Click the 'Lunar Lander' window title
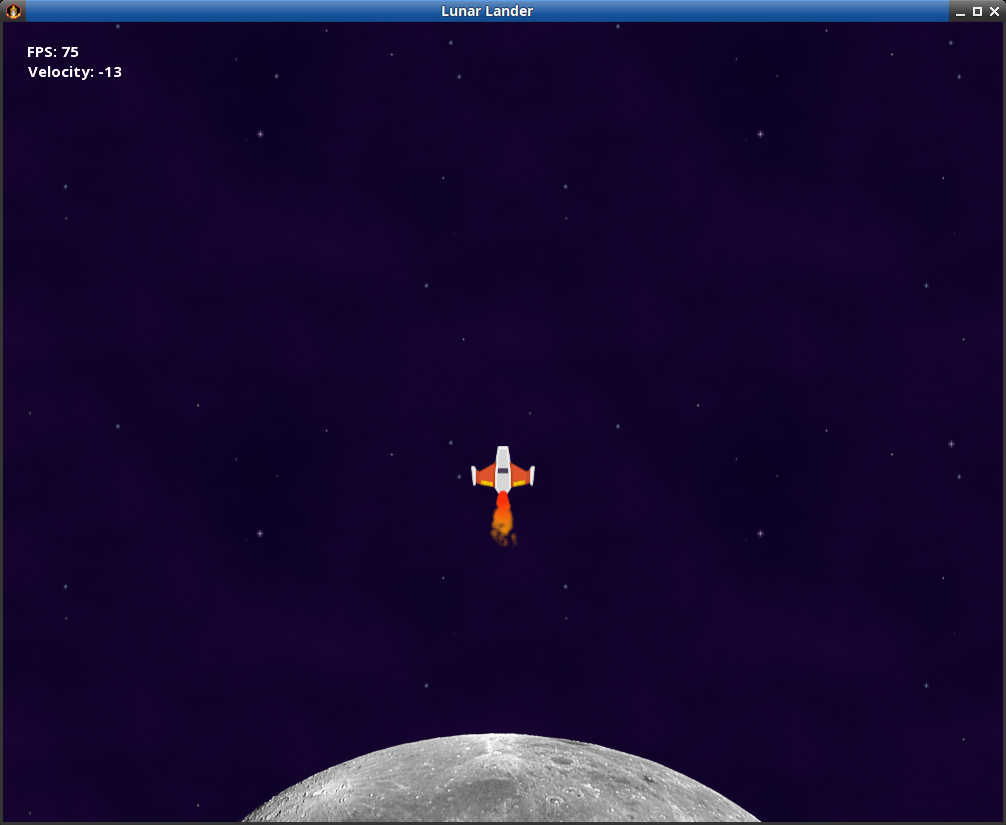 (487, 11)
